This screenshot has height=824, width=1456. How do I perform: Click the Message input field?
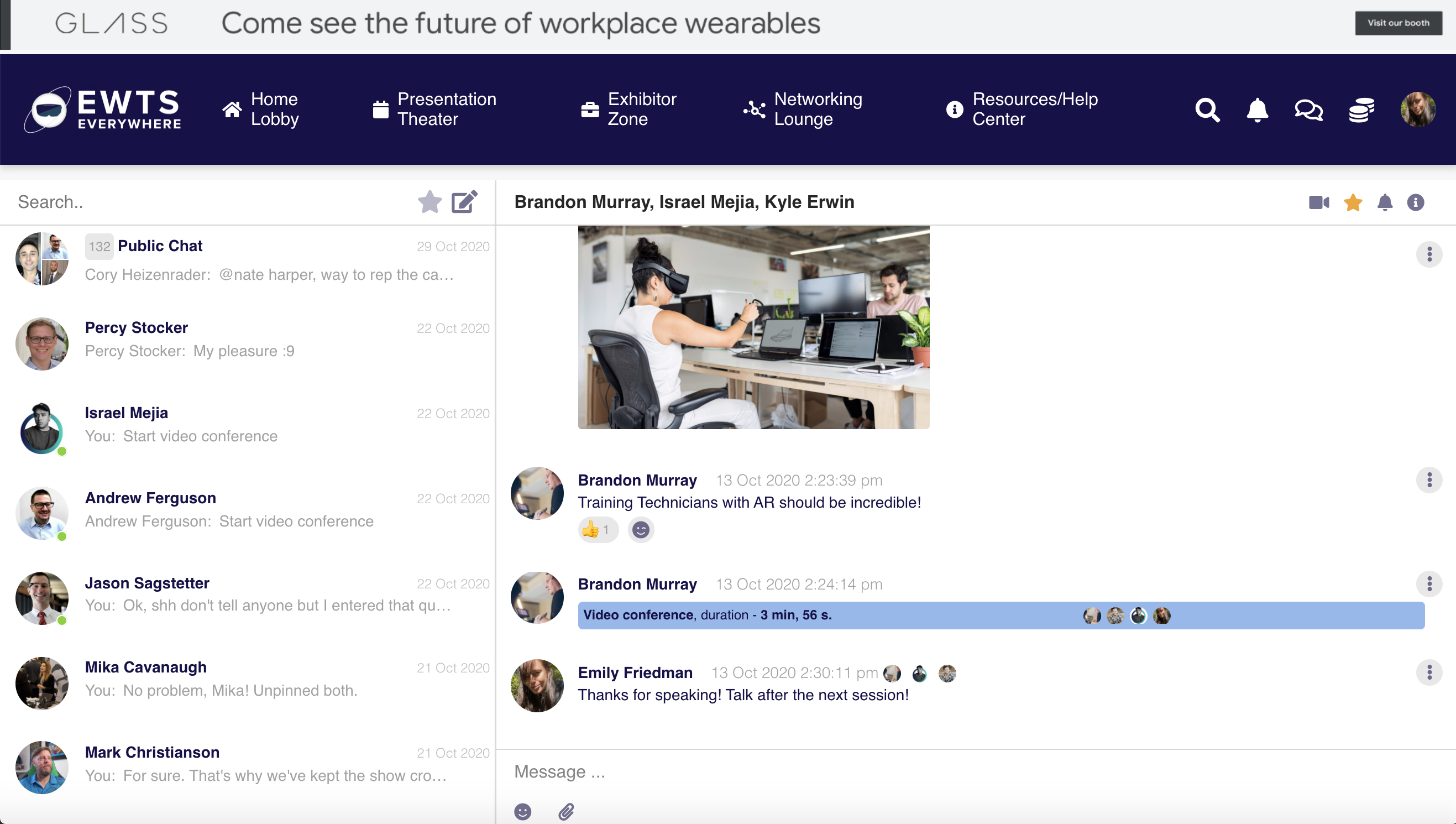click(x=976, y=772)
